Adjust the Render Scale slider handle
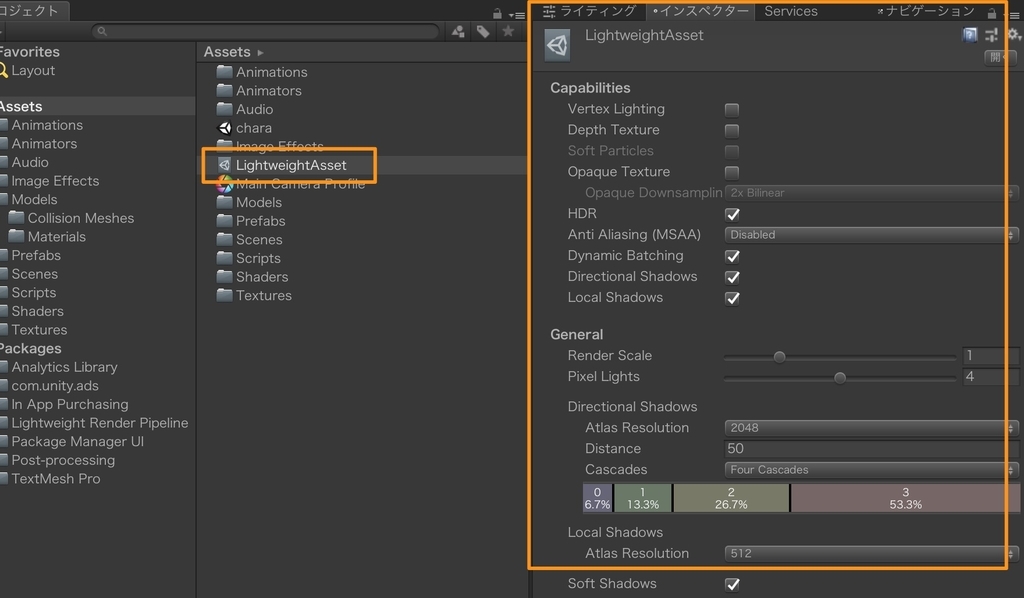The image size is (1024, 598). (x=779, y=357)
